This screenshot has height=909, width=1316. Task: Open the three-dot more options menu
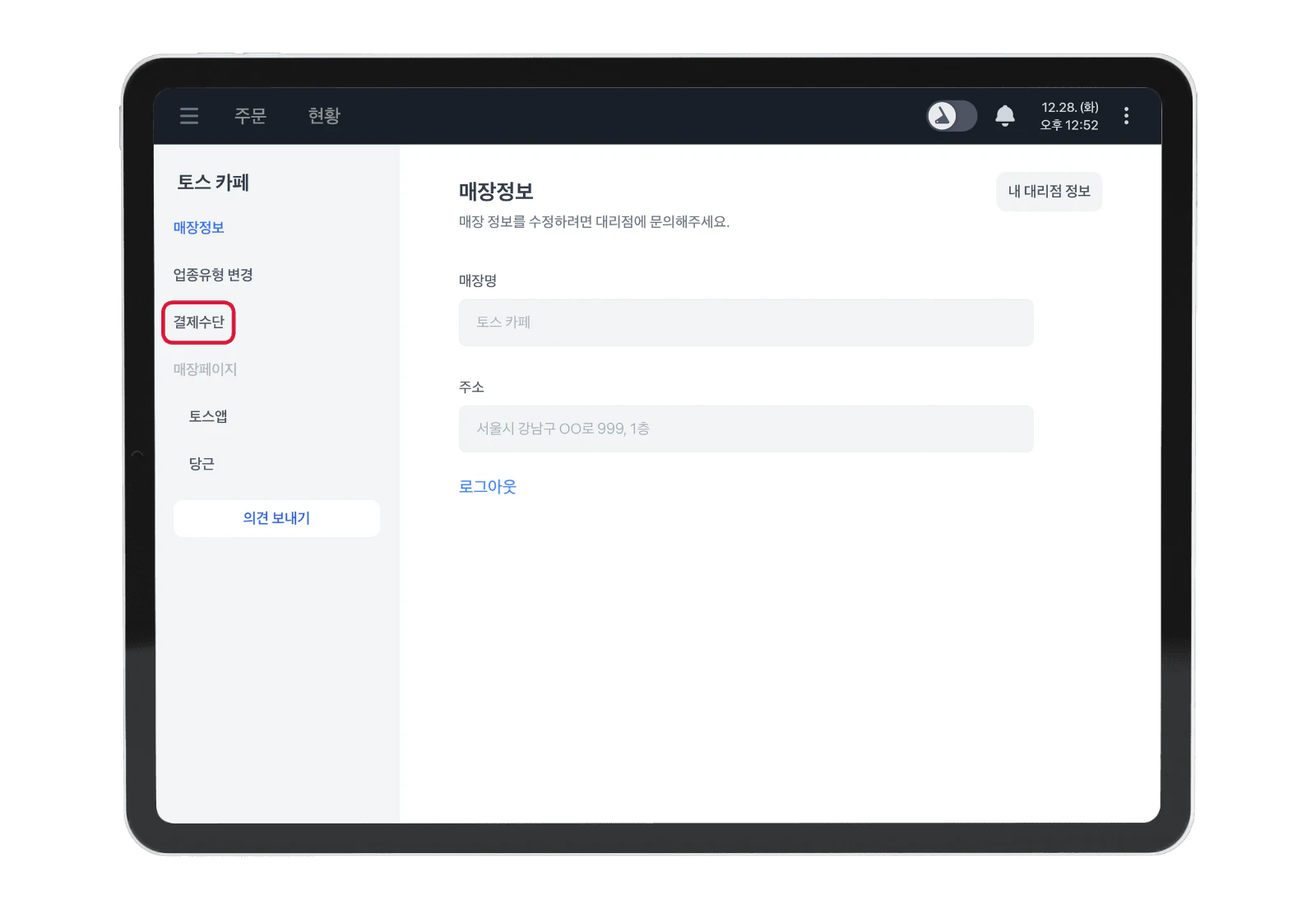[x=1126, y=116]
